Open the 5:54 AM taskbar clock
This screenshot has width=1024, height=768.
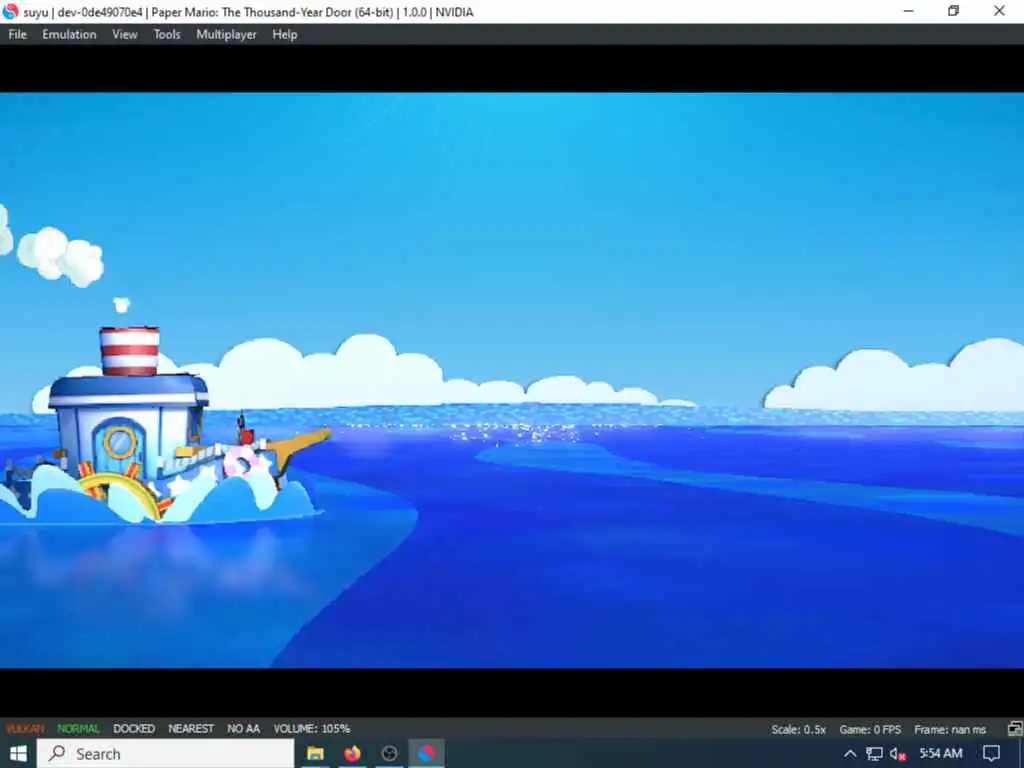(940, 754)
